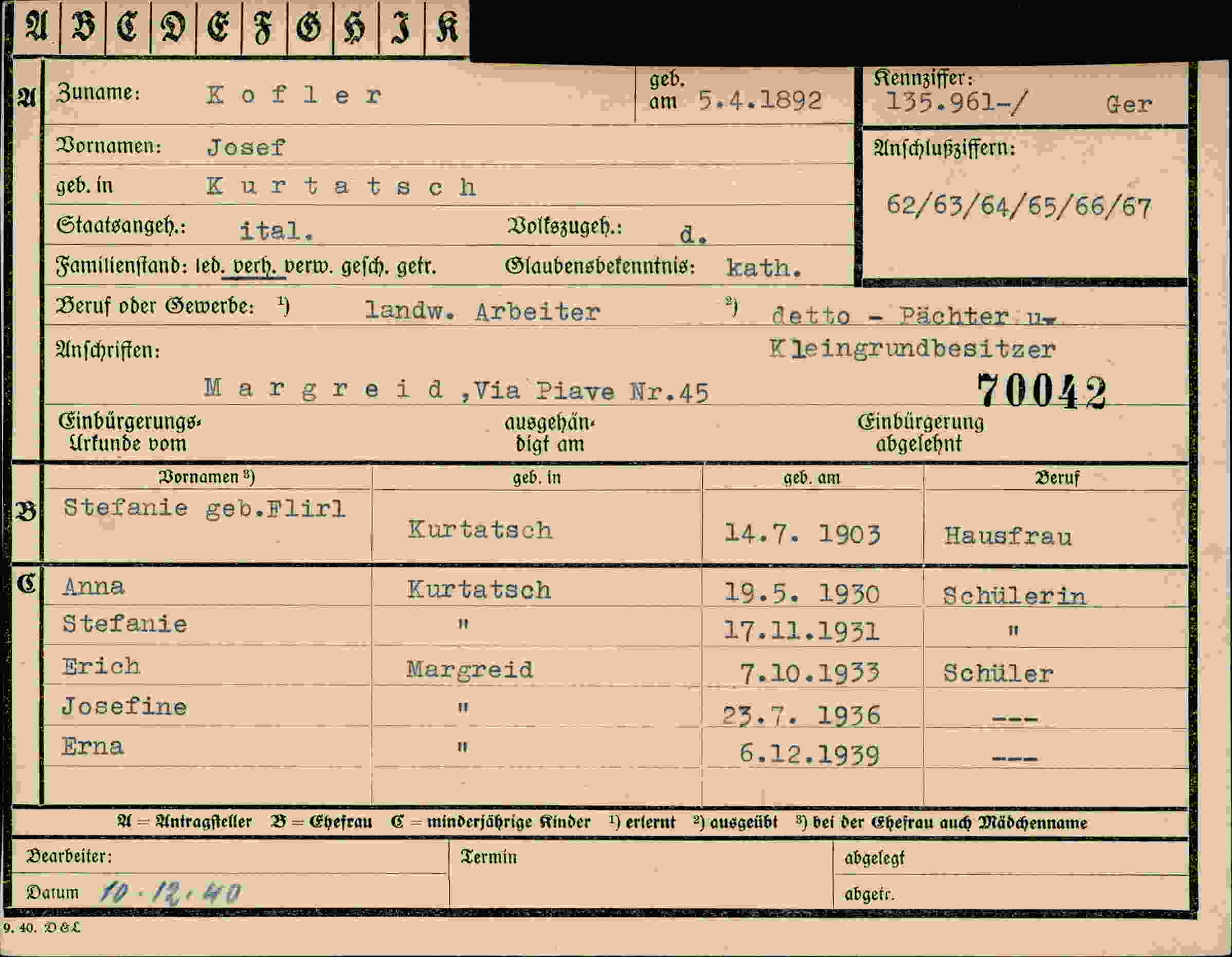
Task: Click the print mark "9. 40. D&L"
Action: coord(42,928)
